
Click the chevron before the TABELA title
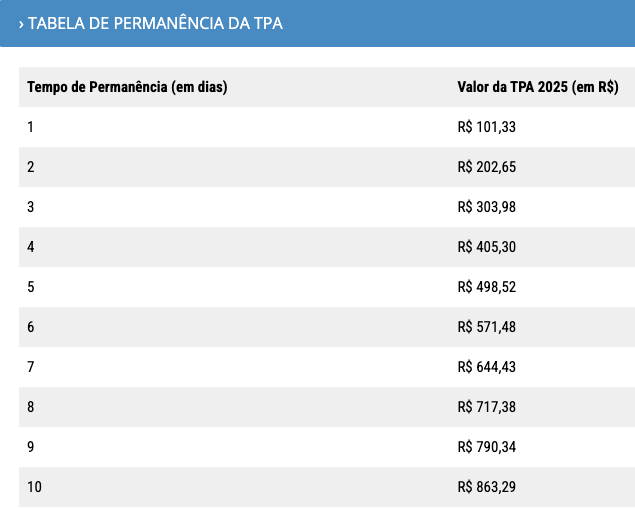pos(21,24)
